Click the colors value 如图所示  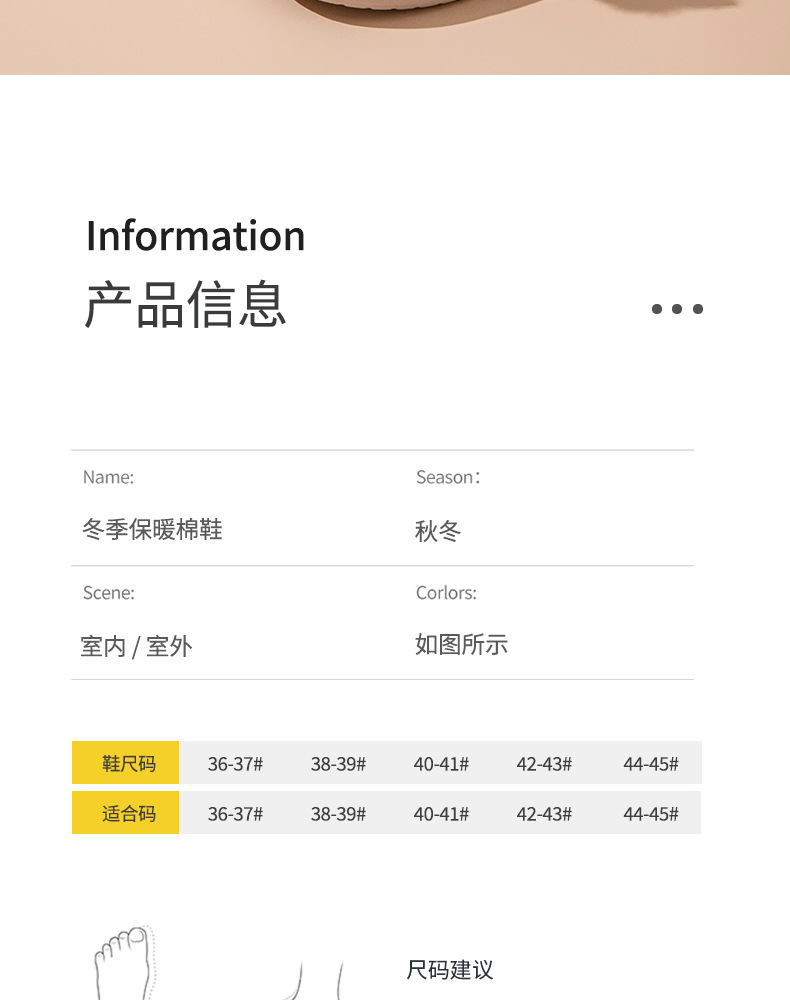pos(461,645)
